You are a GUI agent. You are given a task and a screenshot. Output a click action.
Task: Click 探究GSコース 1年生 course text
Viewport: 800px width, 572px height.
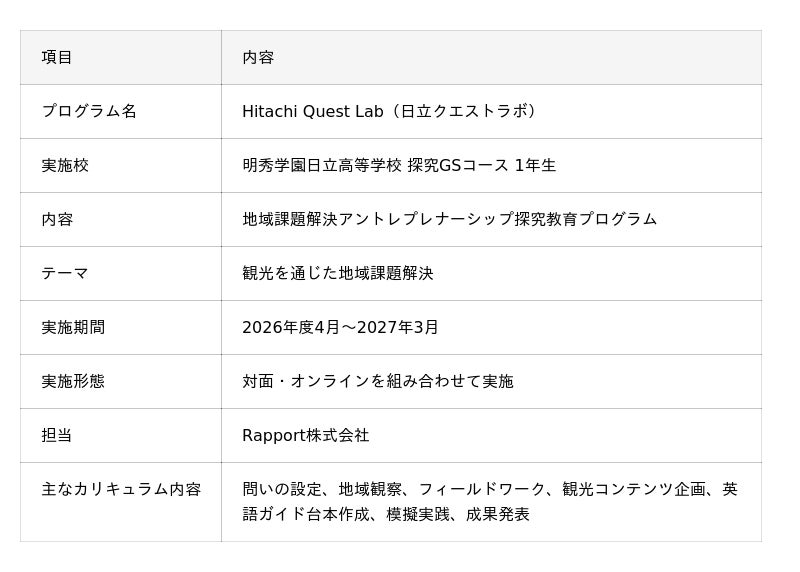tap(482, 165)
